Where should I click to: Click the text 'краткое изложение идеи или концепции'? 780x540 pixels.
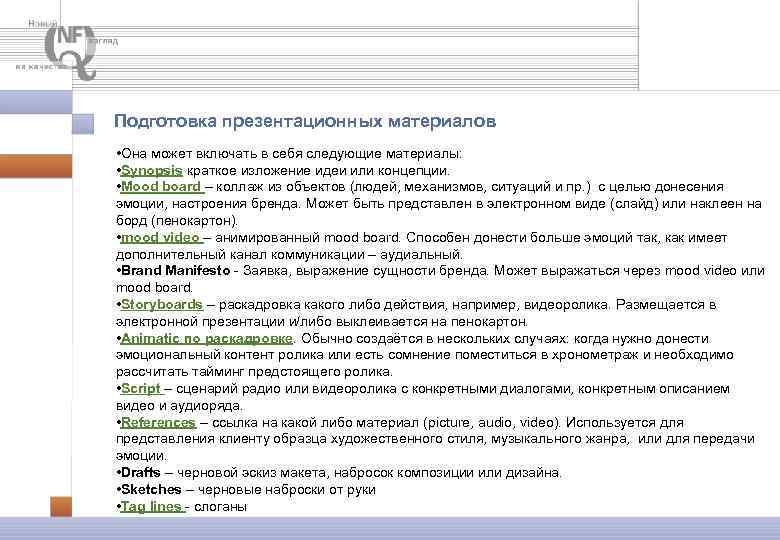coord(318,171)
